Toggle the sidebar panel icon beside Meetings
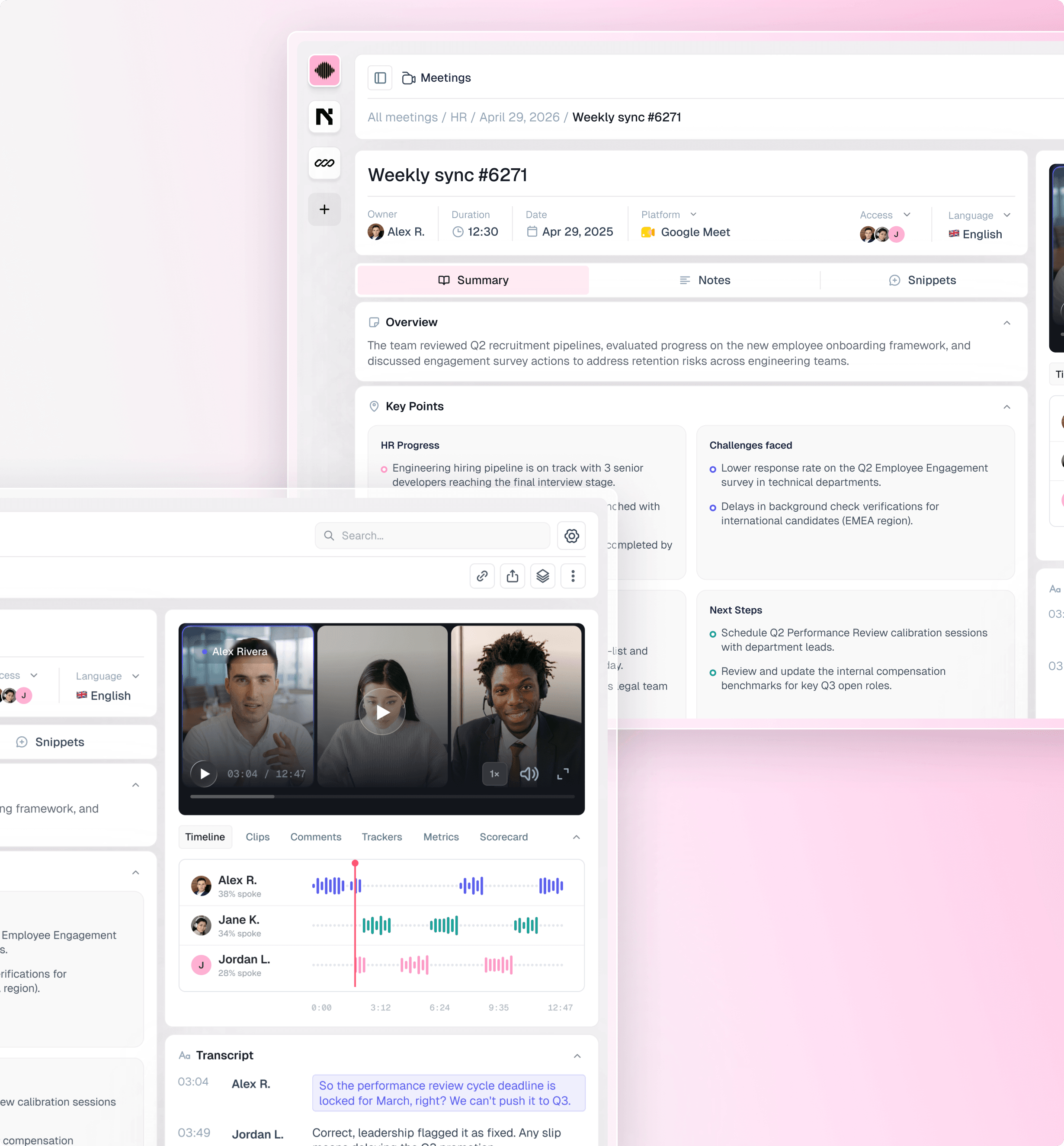 point(380,78)
